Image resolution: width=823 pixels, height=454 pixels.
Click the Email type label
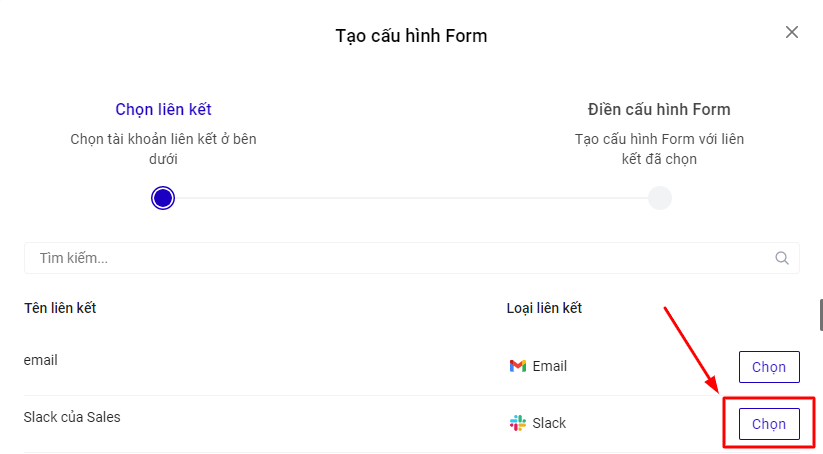pyautogui.click(x=549, y=366)
